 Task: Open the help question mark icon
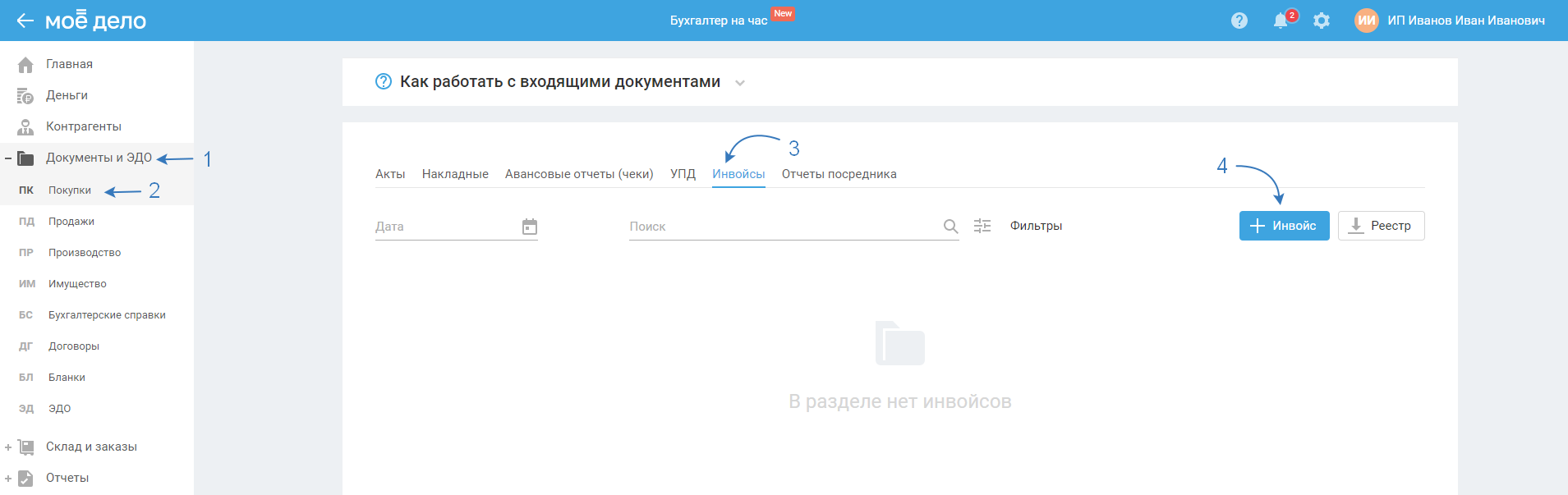pyautogui.click(x=1239, y=21)
